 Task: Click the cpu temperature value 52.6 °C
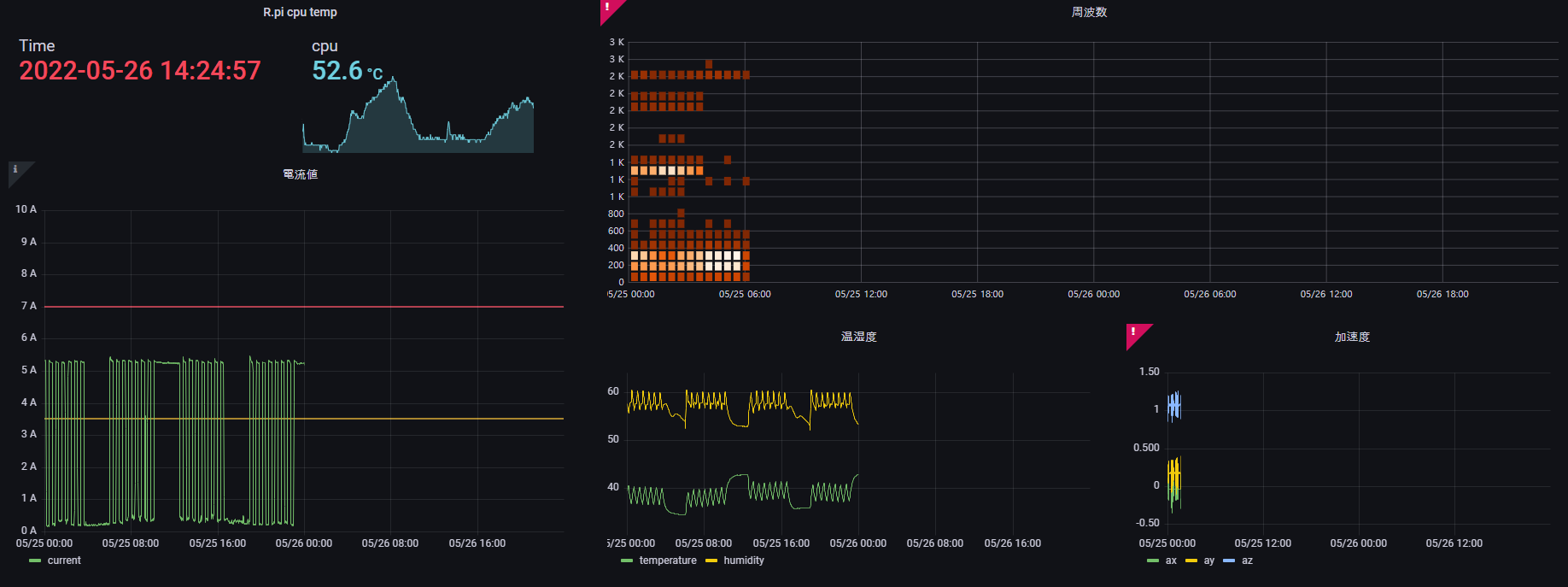pyautogui.click(x=348, y=71)
